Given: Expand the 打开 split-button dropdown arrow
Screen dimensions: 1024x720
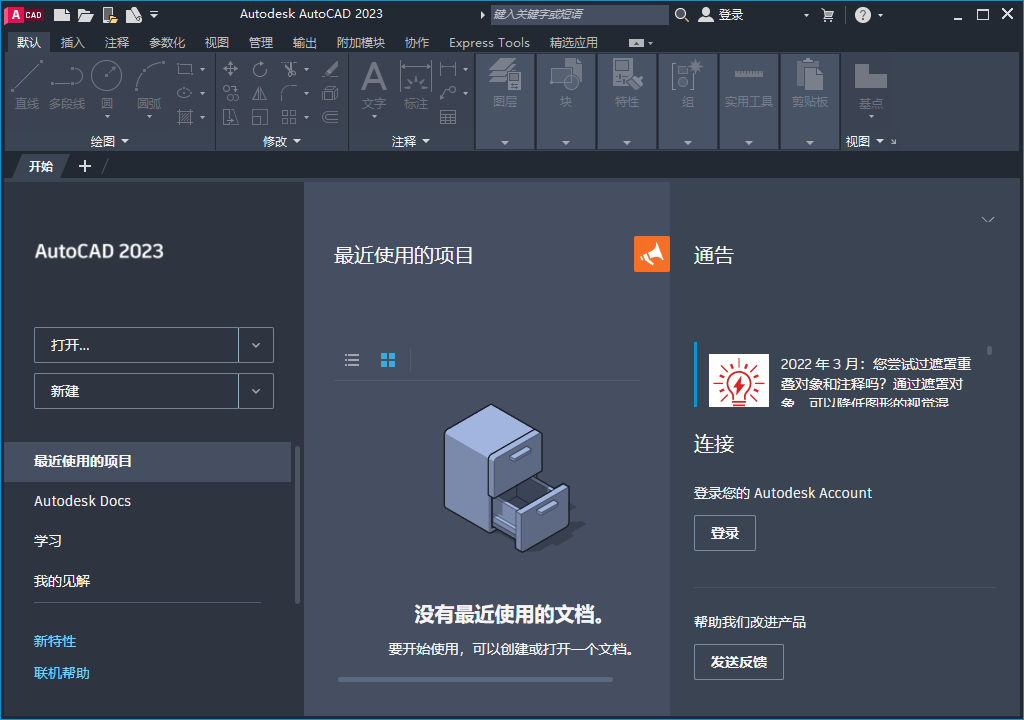Looking at the screenshot, I should [256, 345].
